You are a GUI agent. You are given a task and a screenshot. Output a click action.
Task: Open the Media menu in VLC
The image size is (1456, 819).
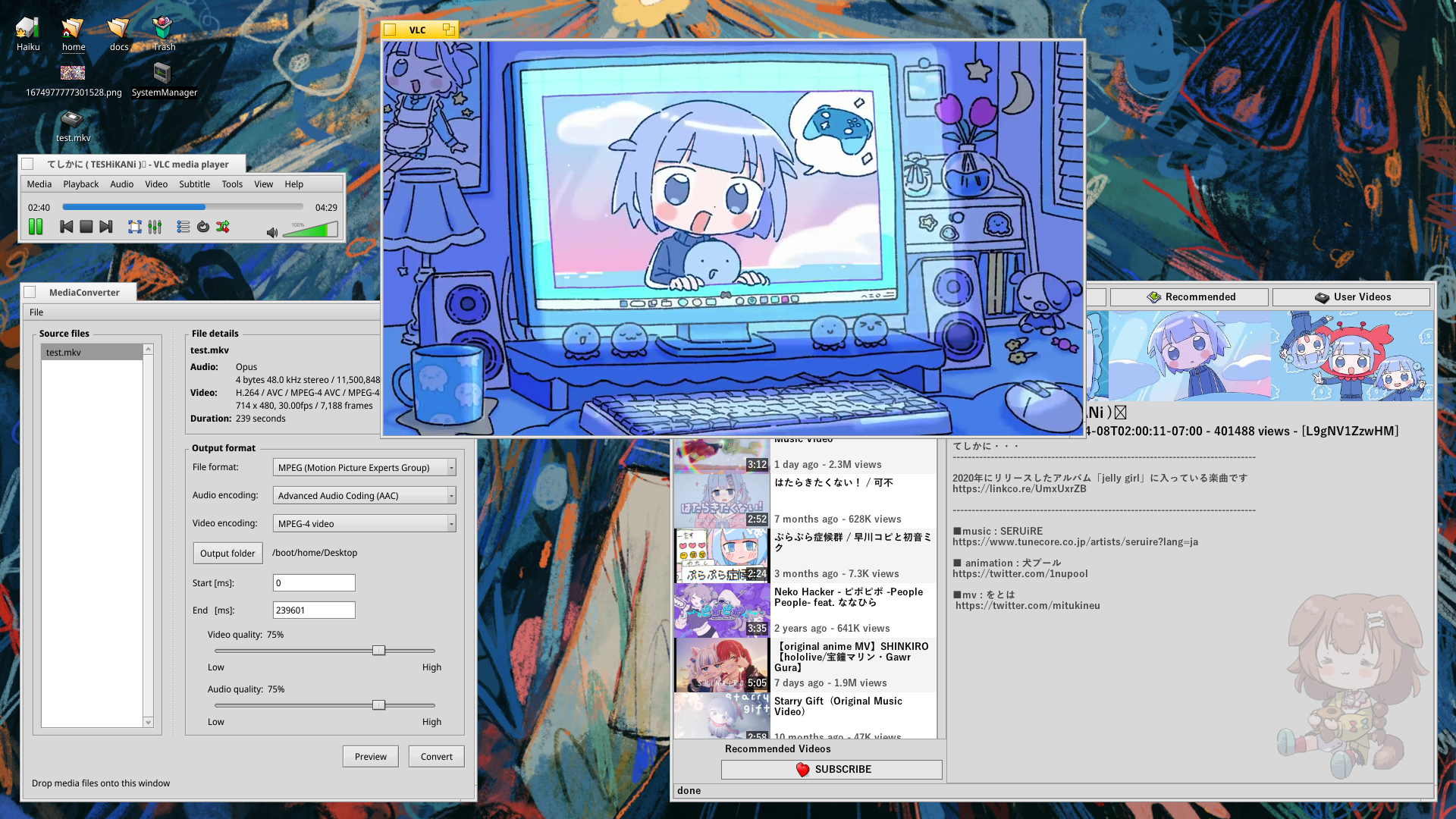point(39,184)
